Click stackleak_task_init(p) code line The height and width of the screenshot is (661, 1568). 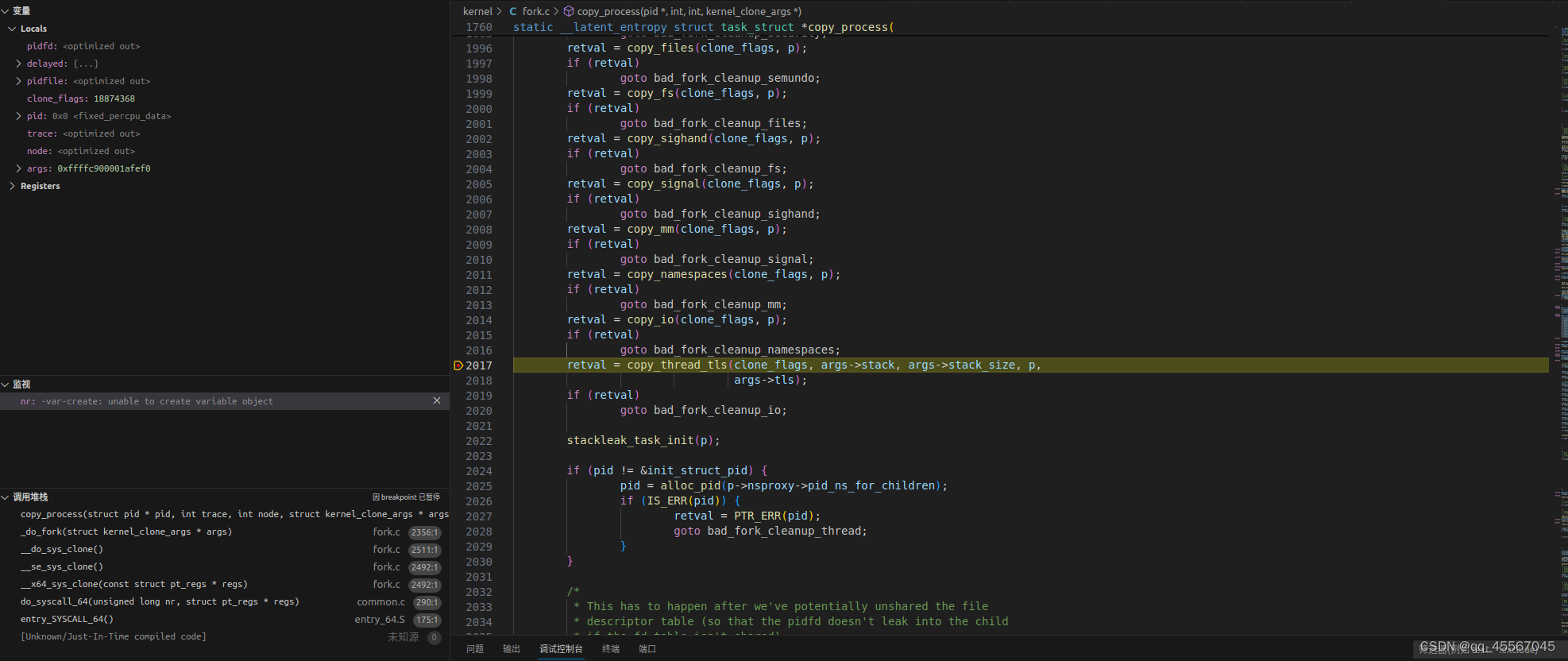[x=643, y=441]
